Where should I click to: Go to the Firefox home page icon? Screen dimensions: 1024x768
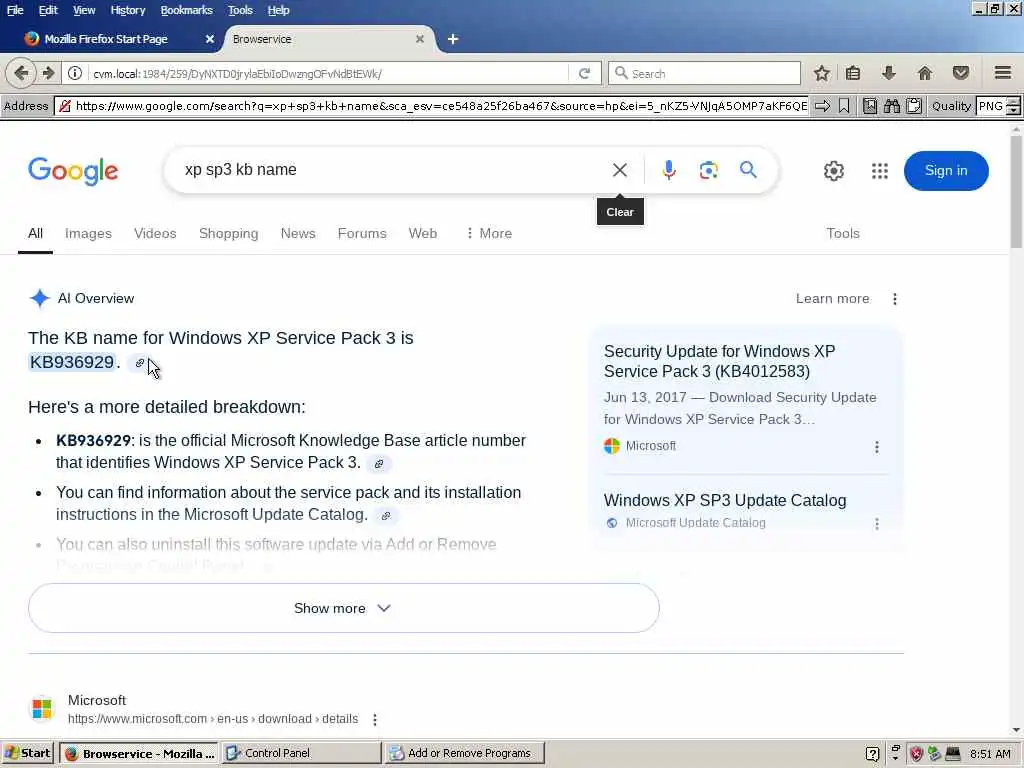[924, 73]
